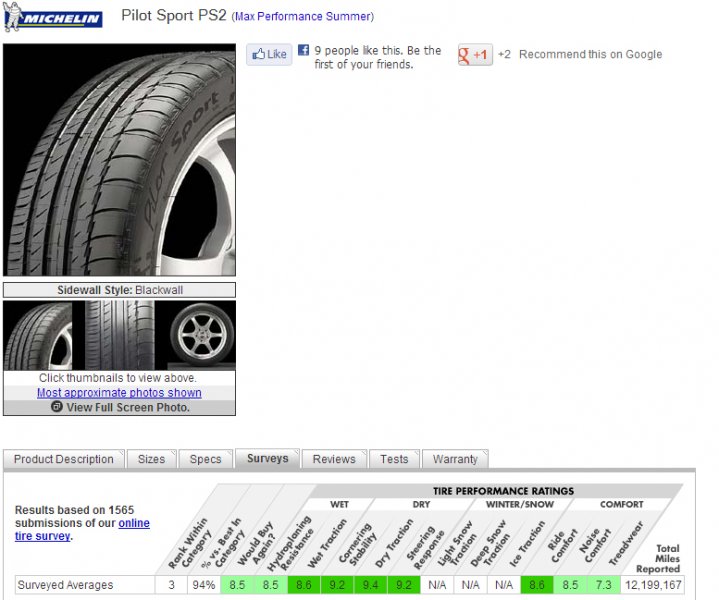Switch to the Sizes tab
Viewport: 719px width, 600px height.
click(x=151, y=459)
